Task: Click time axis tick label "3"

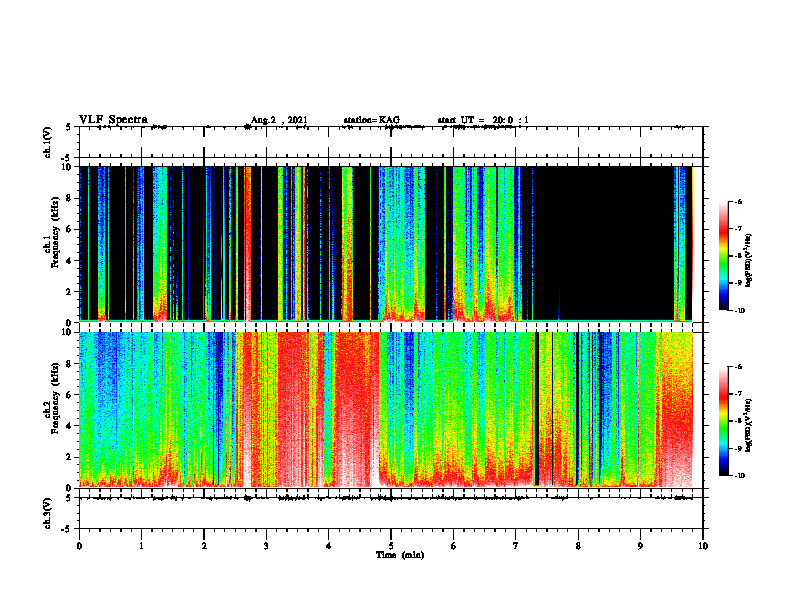Action: pyautogui.click(x=266, y=546)
